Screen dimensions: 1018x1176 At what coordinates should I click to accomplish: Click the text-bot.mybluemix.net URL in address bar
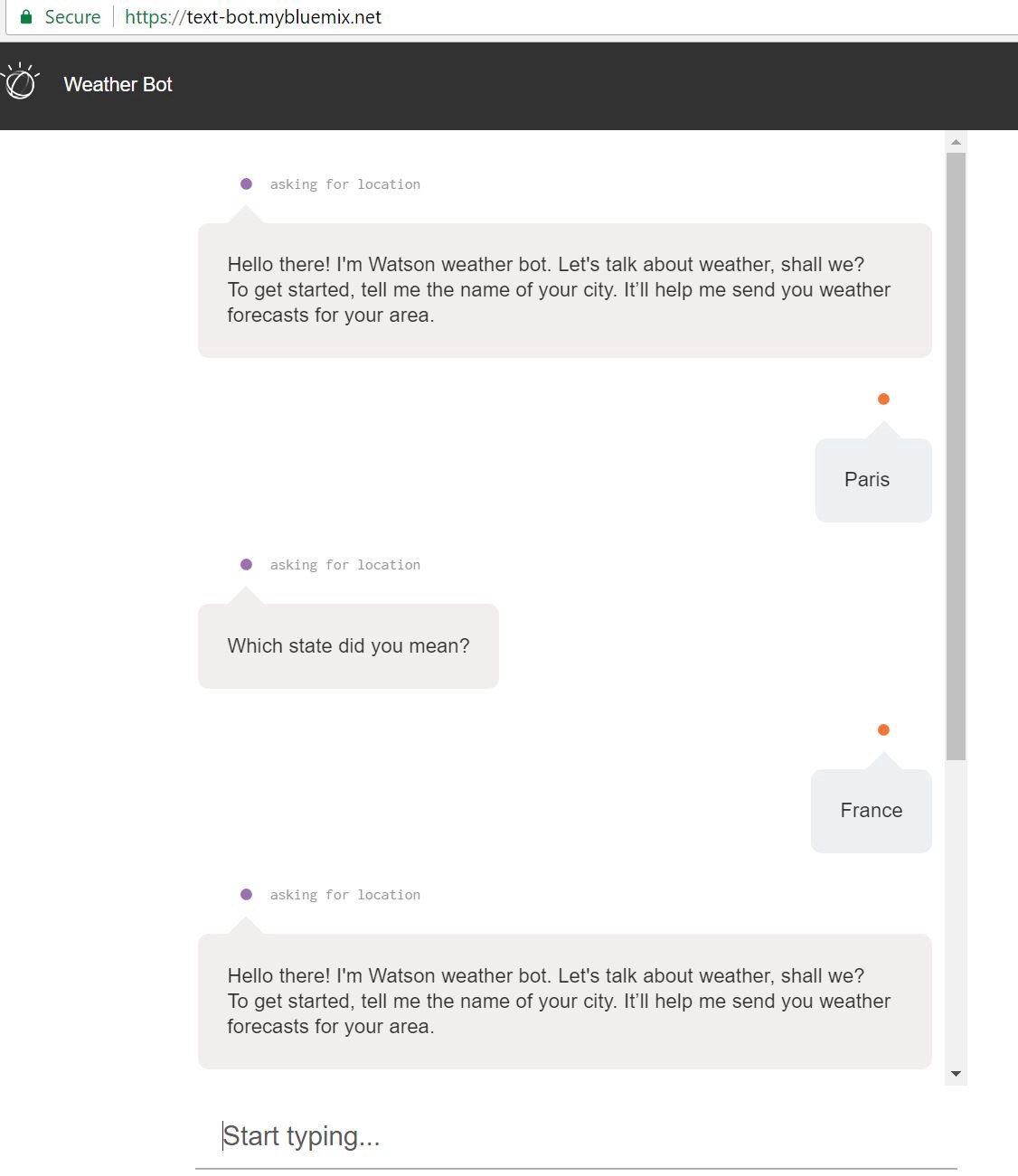click(253, 17)
